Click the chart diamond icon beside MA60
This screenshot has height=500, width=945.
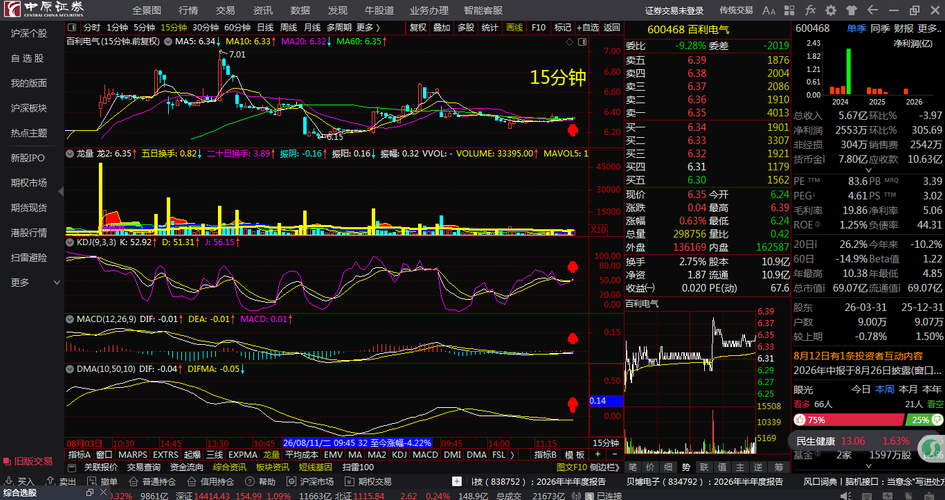[x=570, y=42]
